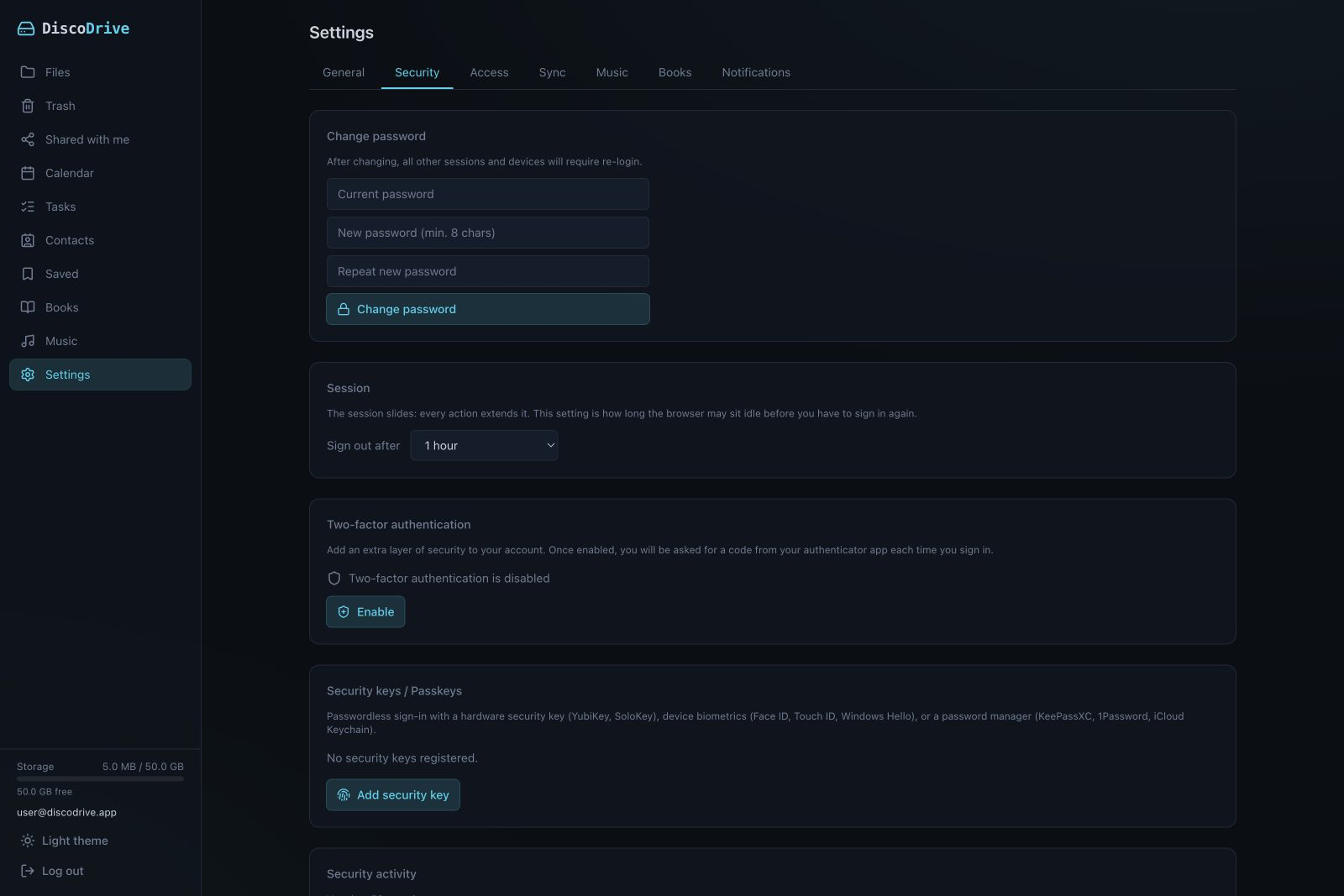Go to the Sync tab
The height and width of the screenshot is (896, 1344).
point(552,72)
